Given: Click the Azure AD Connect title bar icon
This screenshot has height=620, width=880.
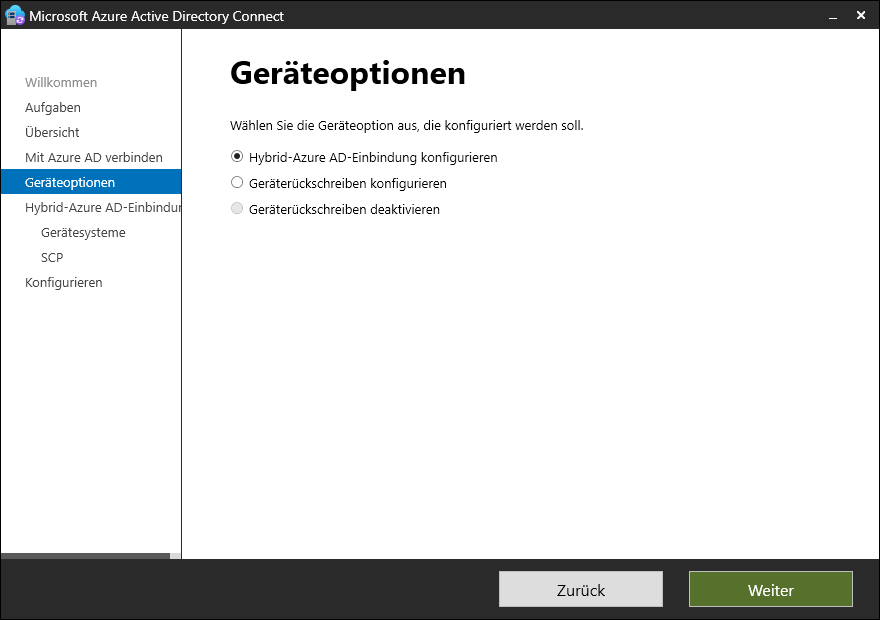Looking at the screenshot, I should point(14,15).
